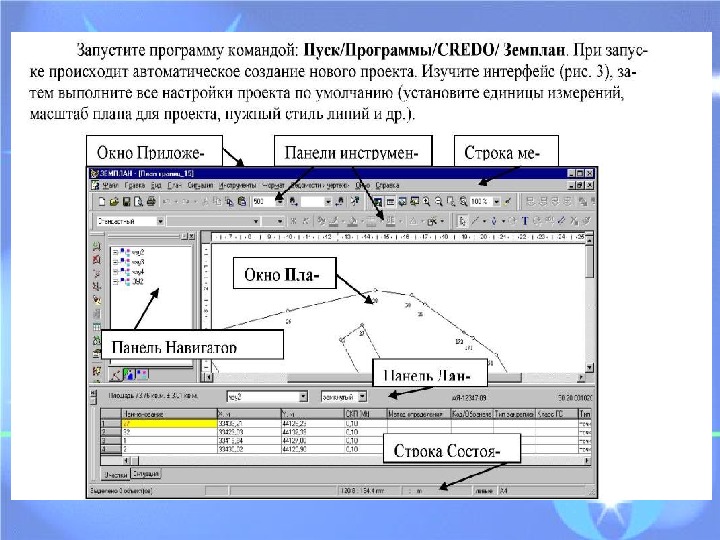
Task: Expand the third Navigator tree node
Action: click(x=115, y=272)
